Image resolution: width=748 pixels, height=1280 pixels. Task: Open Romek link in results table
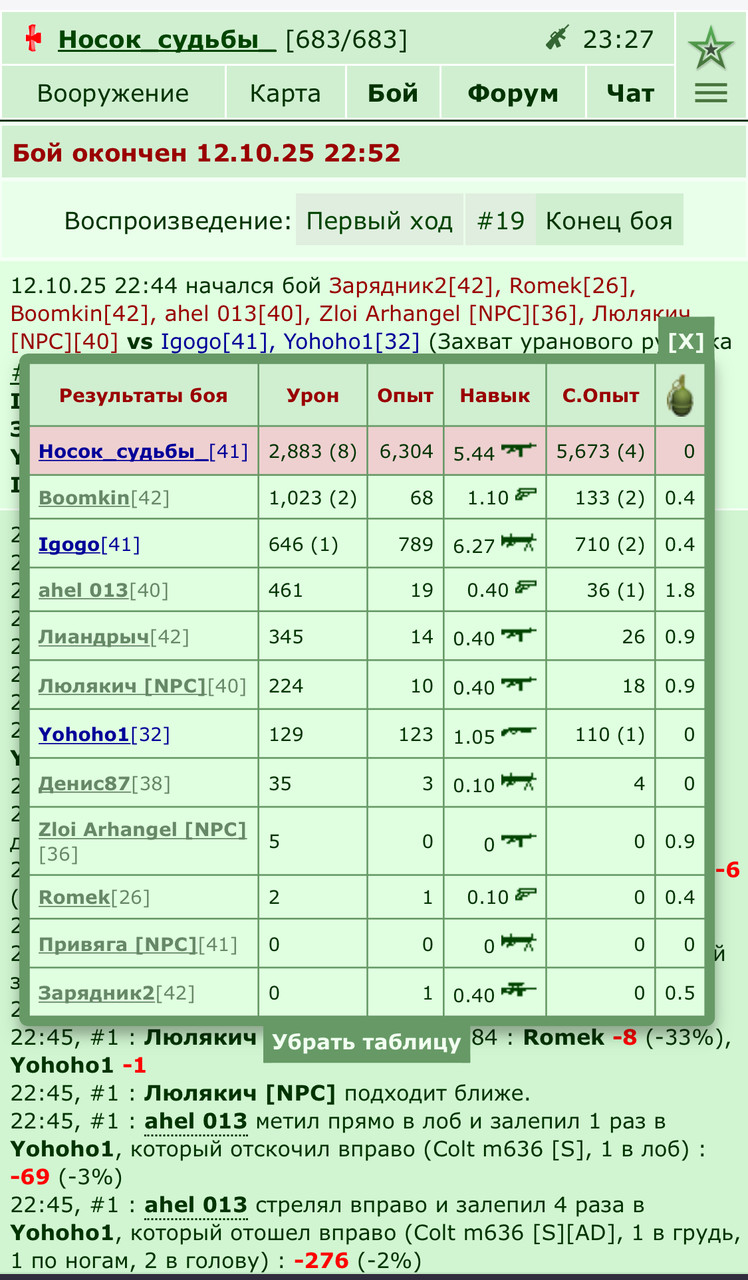pyautogui.click(x=74, y=897)
